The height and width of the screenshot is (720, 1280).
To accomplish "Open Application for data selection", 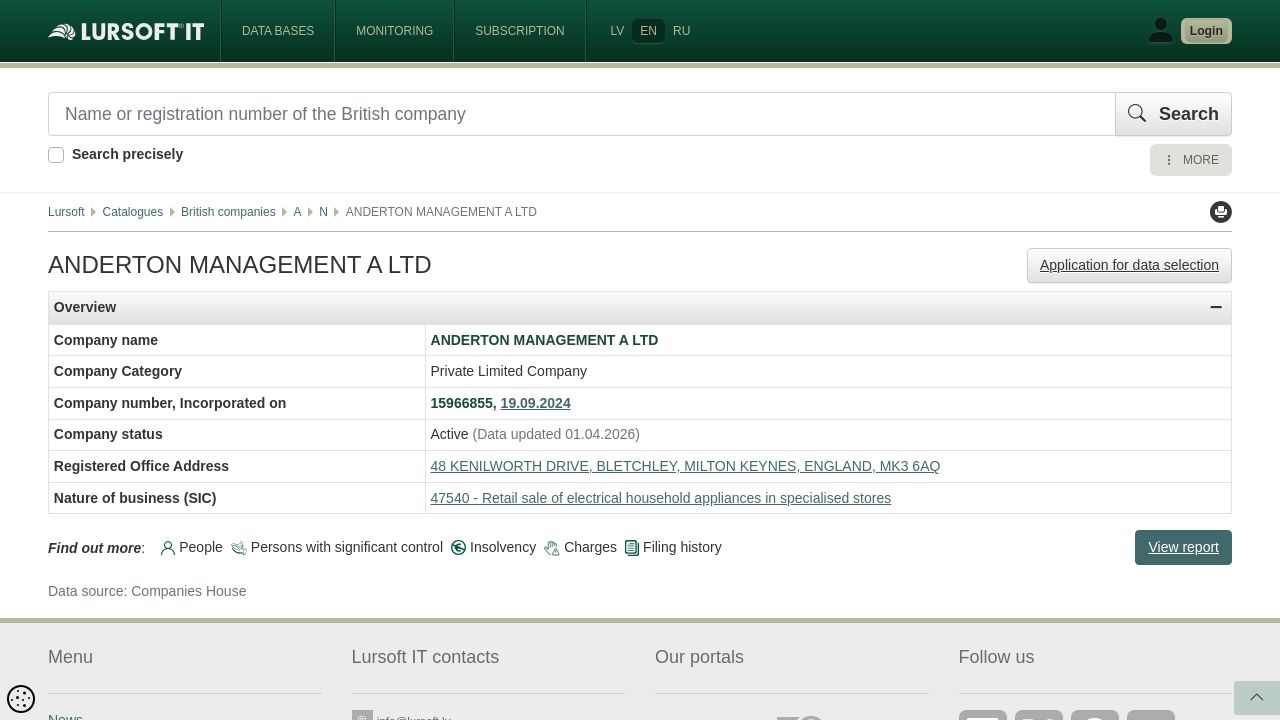I will [1129, 265].
